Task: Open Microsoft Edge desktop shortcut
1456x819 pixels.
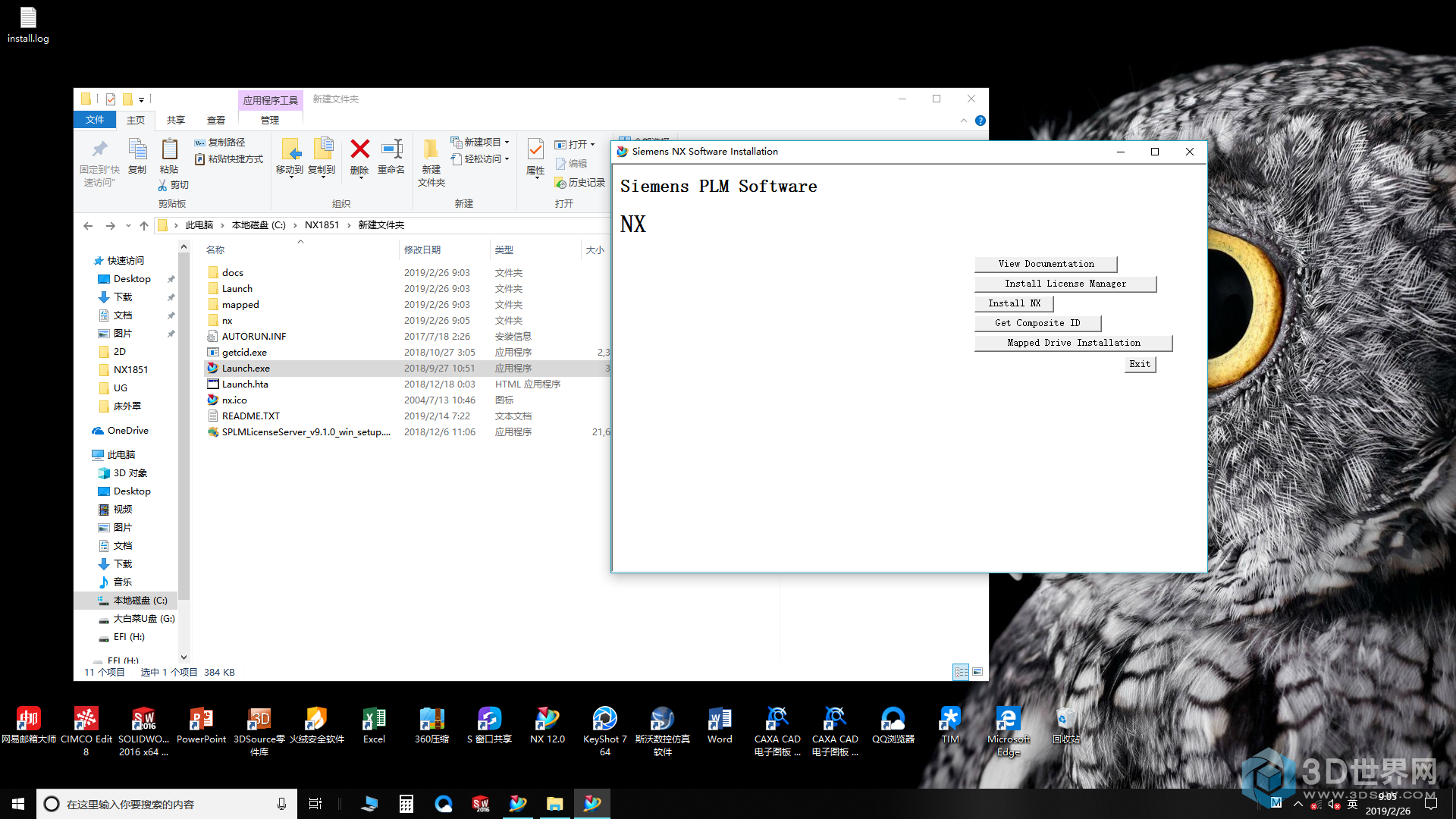Action: (x=1008, y=732)
